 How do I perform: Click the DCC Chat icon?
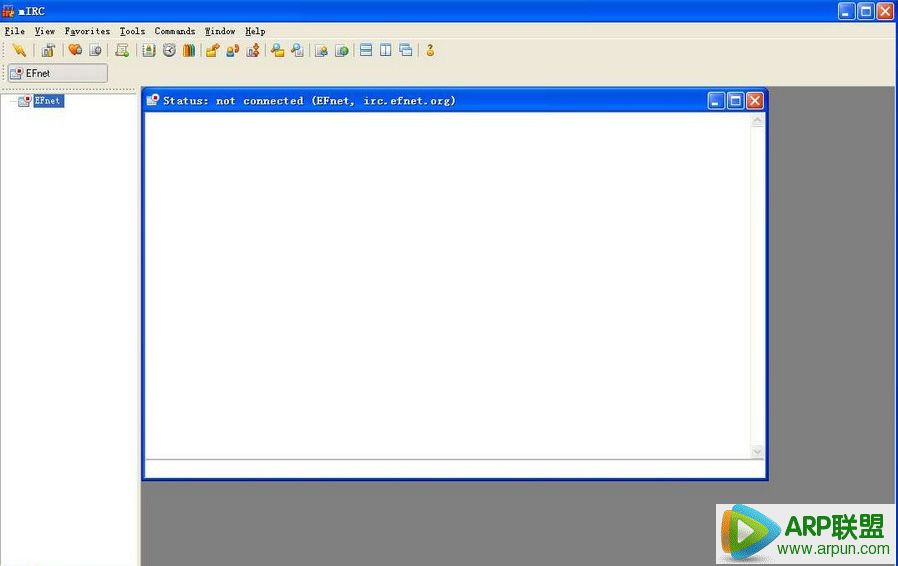click(233, 50)
